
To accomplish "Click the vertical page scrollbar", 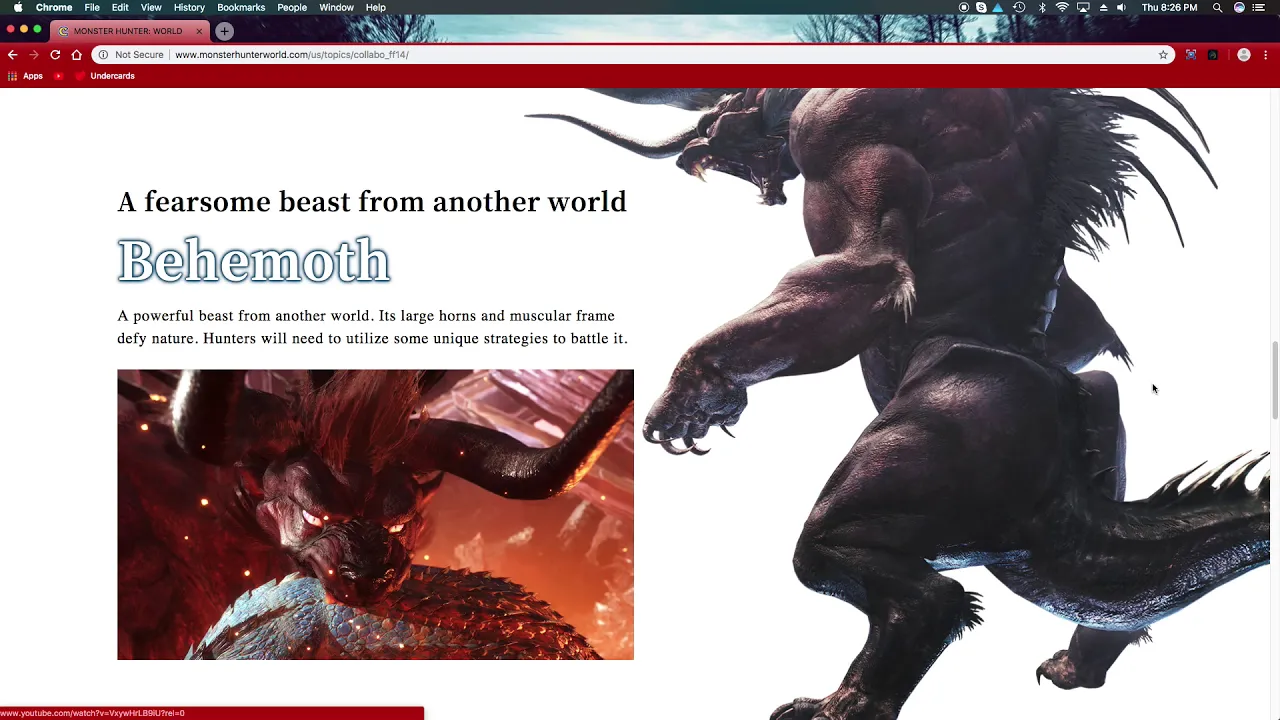I will click(1275, 380).
